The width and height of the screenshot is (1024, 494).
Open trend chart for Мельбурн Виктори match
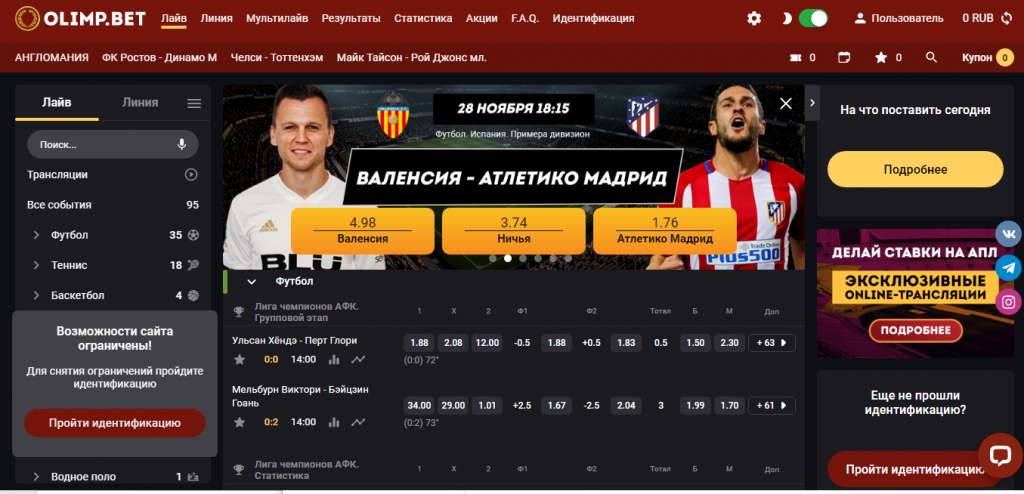click(x=358, y=422)
